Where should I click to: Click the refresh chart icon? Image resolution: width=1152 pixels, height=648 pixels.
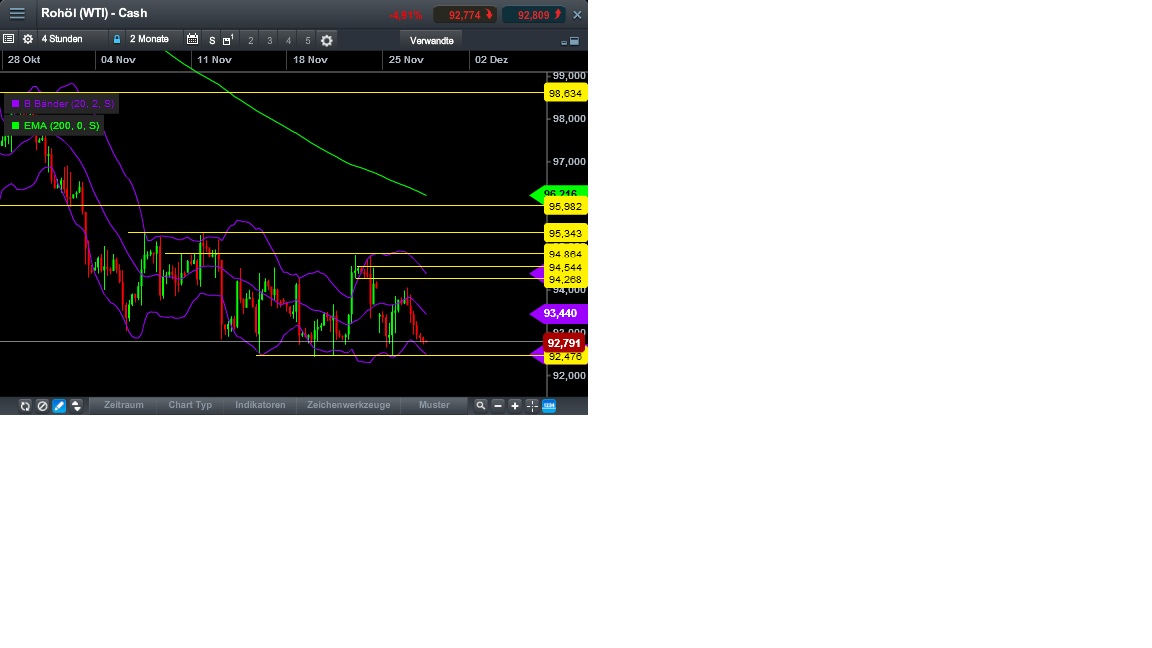[x=25, y=405]
